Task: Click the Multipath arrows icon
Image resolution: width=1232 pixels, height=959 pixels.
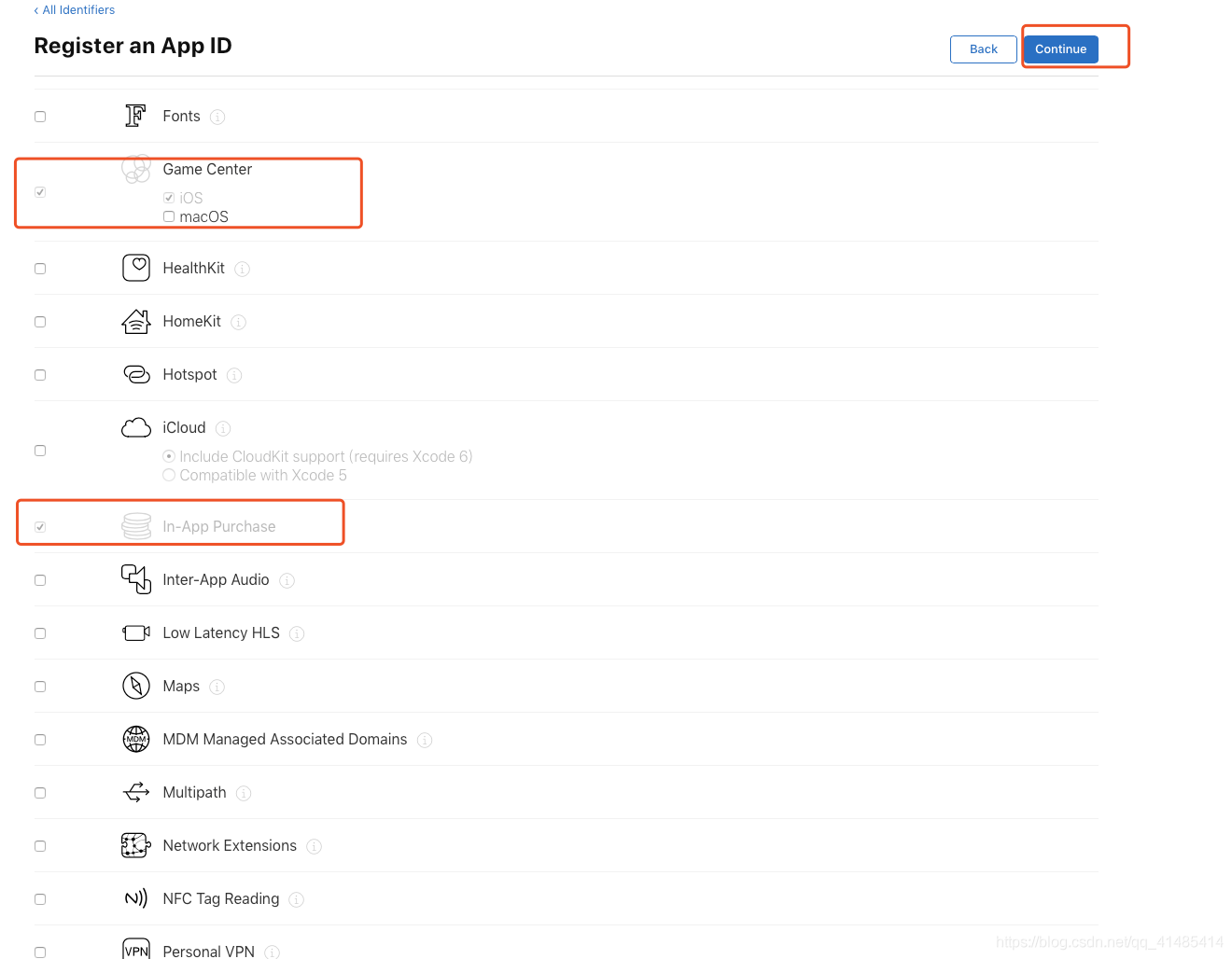Action: click(136, 792)
